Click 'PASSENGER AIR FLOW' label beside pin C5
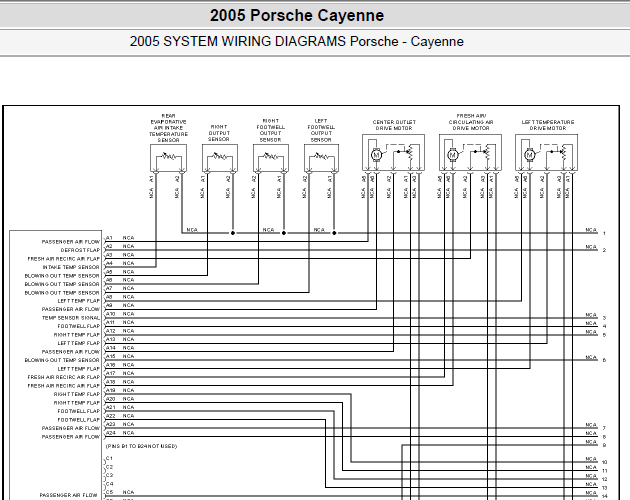Viewport: 630px width, 500px height. click(68, 495)
